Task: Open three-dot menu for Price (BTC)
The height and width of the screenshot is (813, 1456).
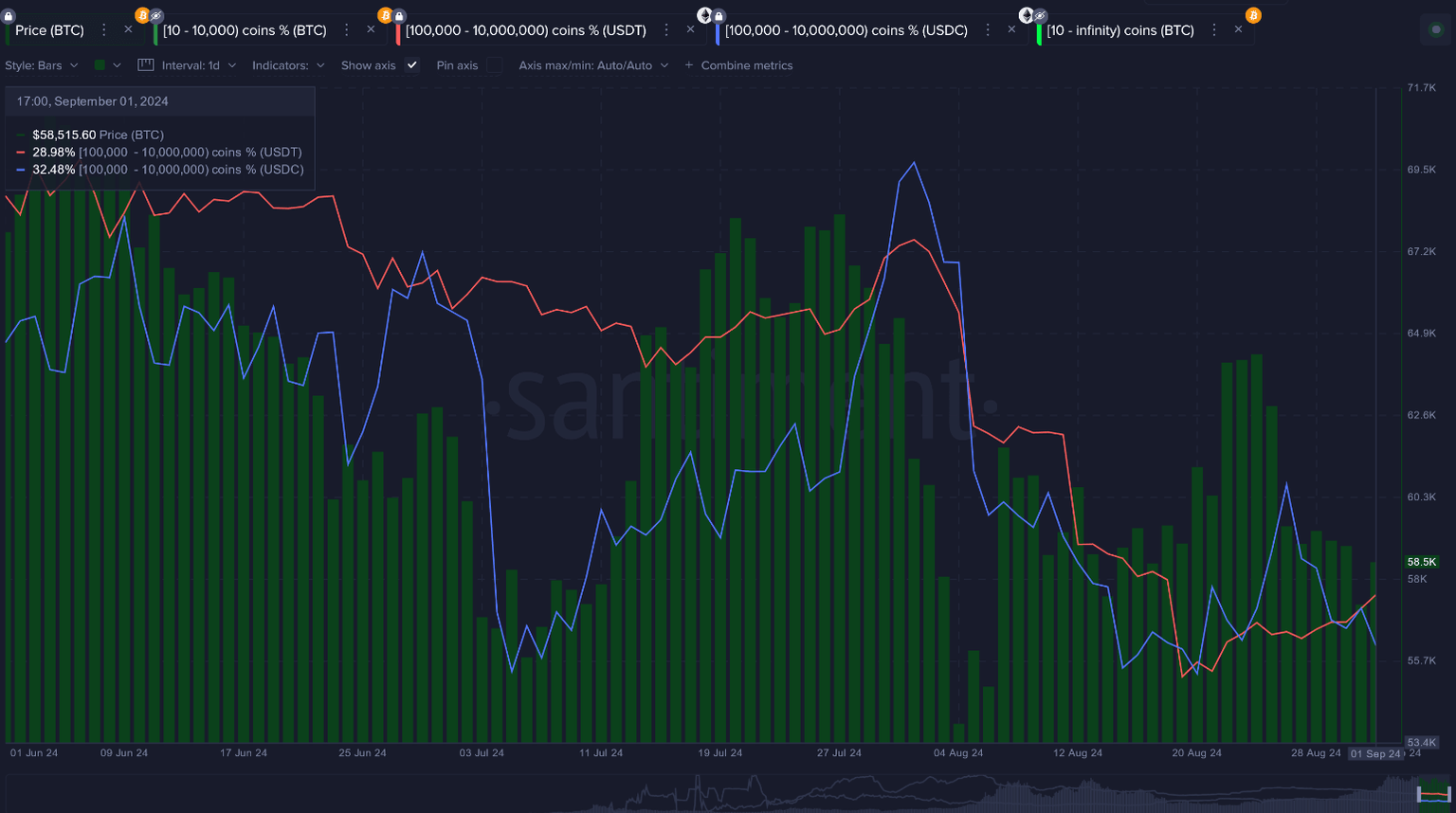Action: 104,30
